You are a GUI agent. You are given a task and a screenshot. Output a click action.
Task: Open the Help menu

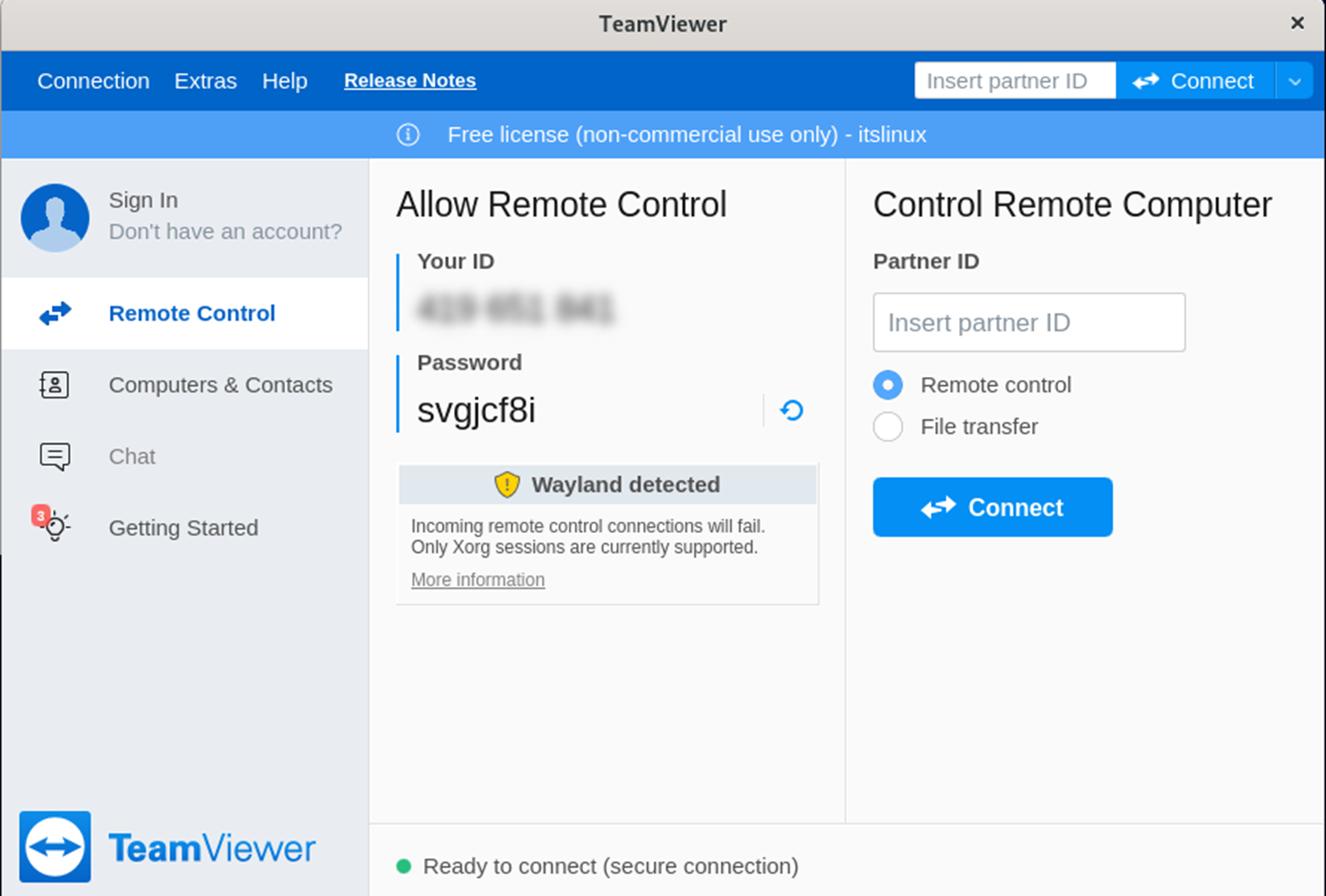[285, 81]
